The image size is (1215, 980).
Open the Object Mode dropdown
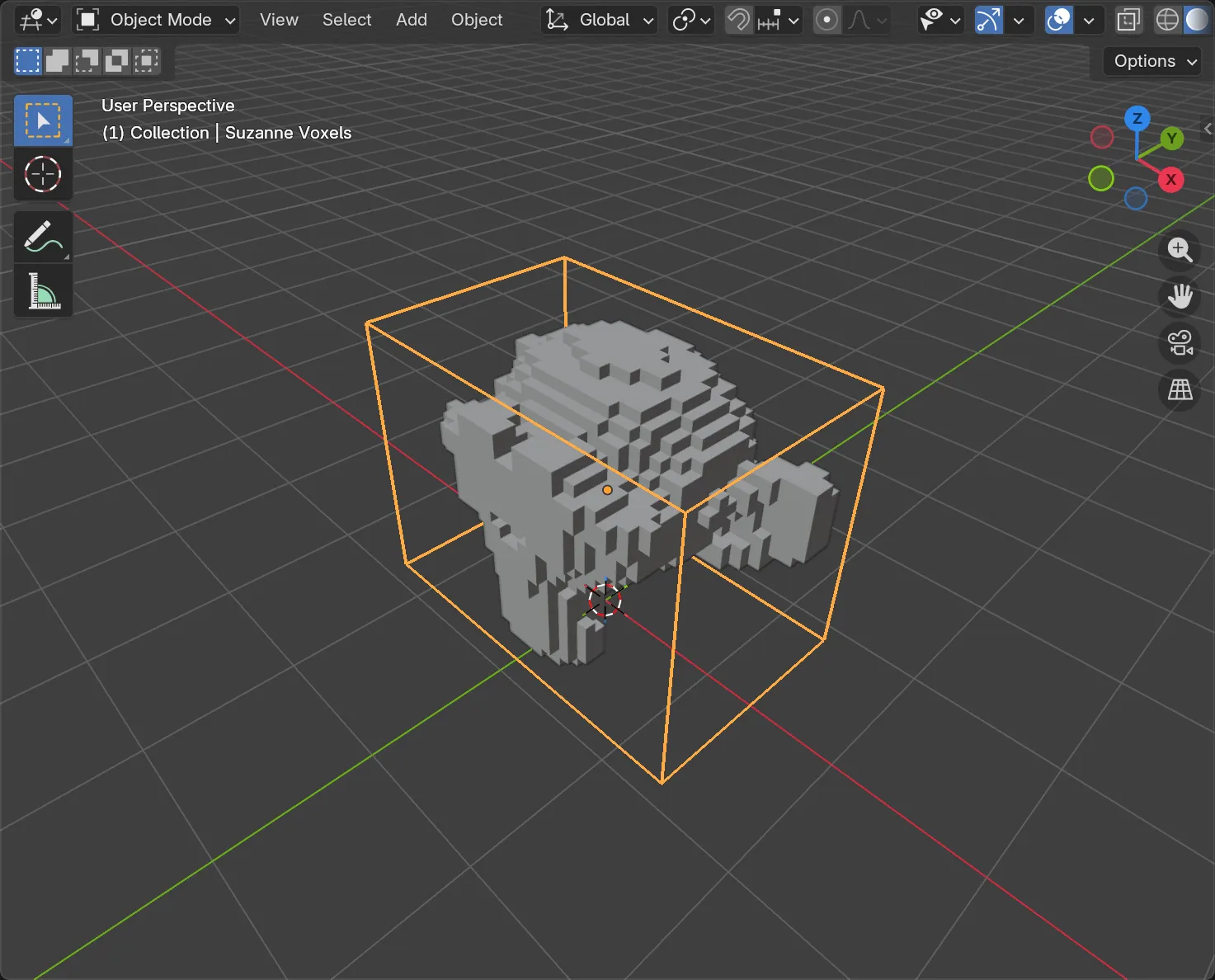[x=156, y=20]
